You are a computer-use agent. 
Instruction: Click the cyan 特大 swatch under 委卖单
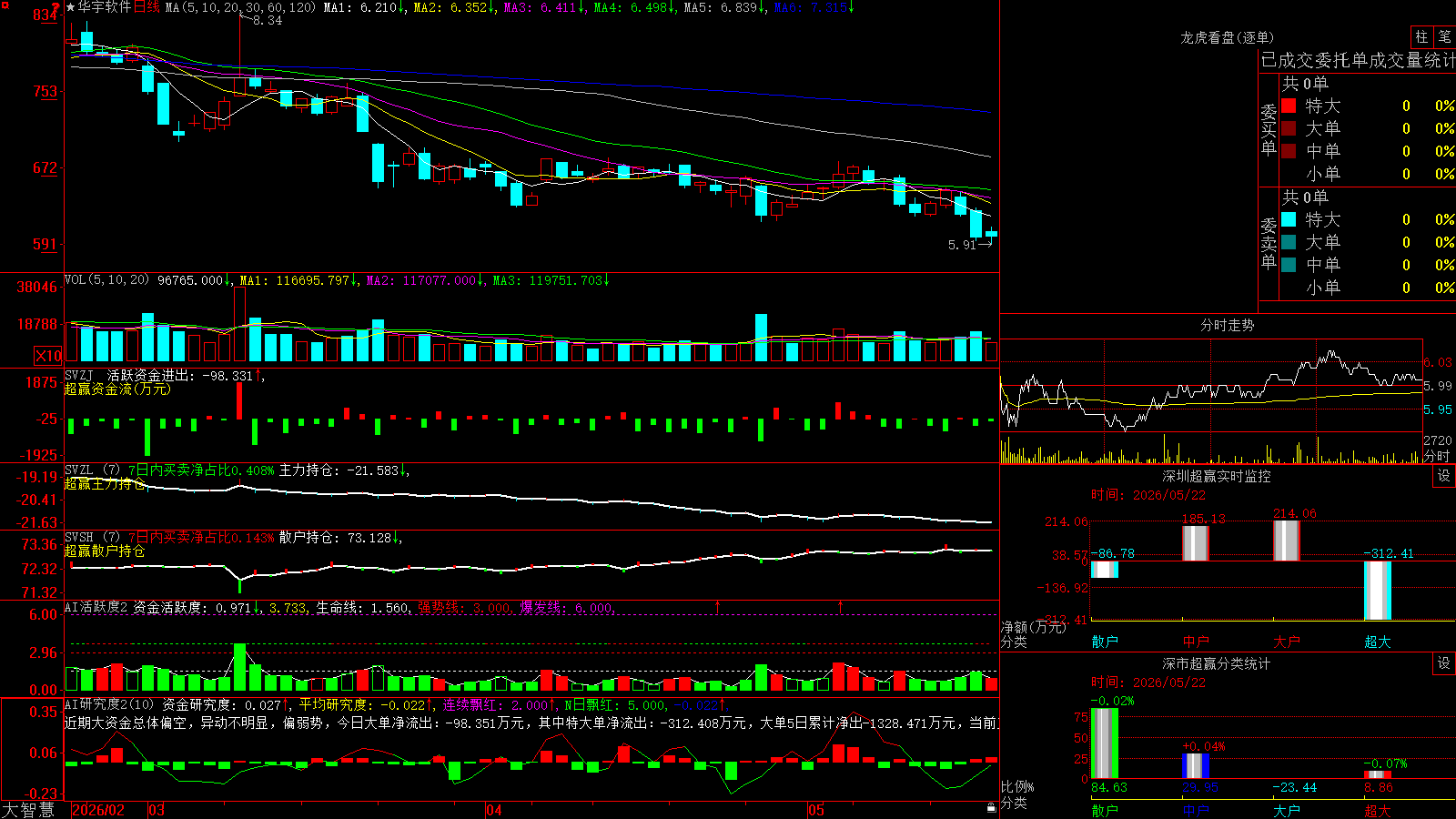(x=1289, y=219)
